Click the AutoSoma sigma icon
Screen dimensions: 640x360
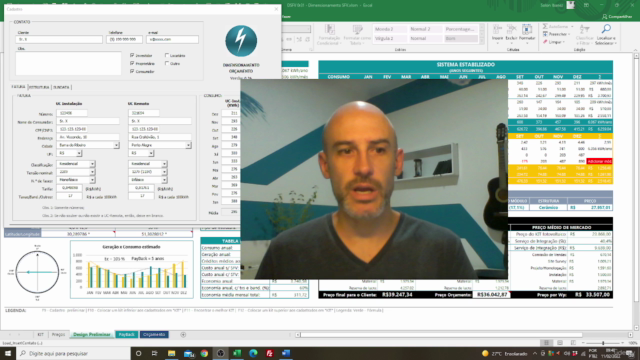coord(545,27)
